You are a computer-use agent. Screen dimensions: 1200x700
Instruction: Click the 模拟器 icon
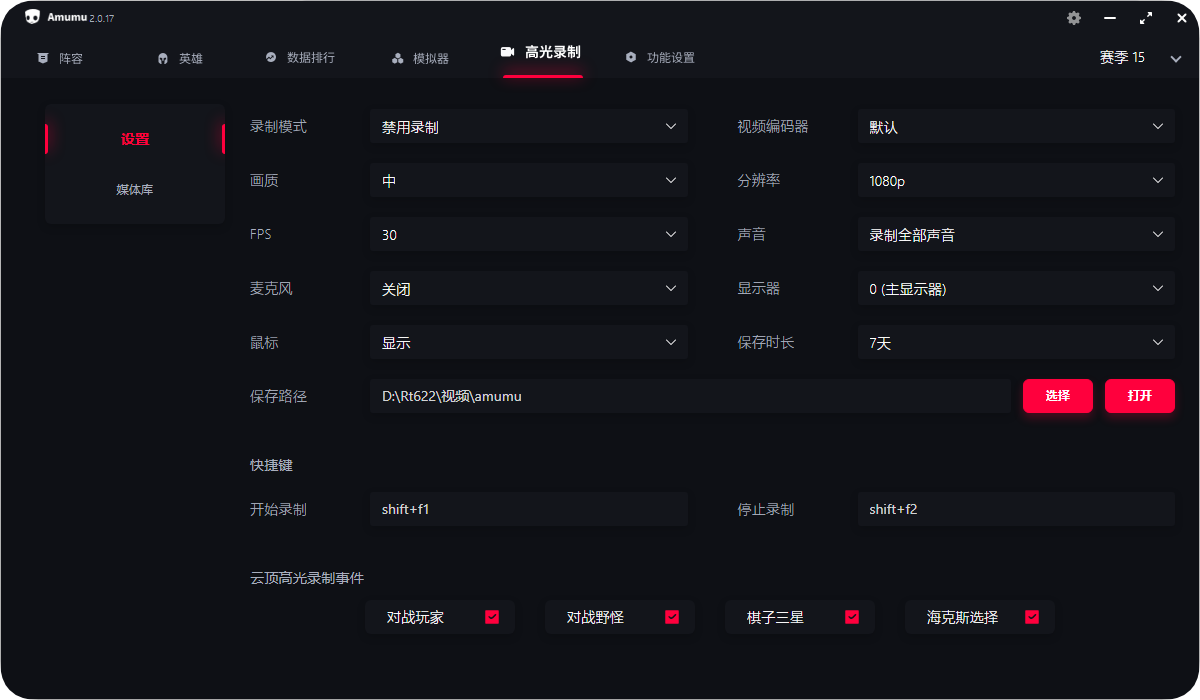coord(397,58)
